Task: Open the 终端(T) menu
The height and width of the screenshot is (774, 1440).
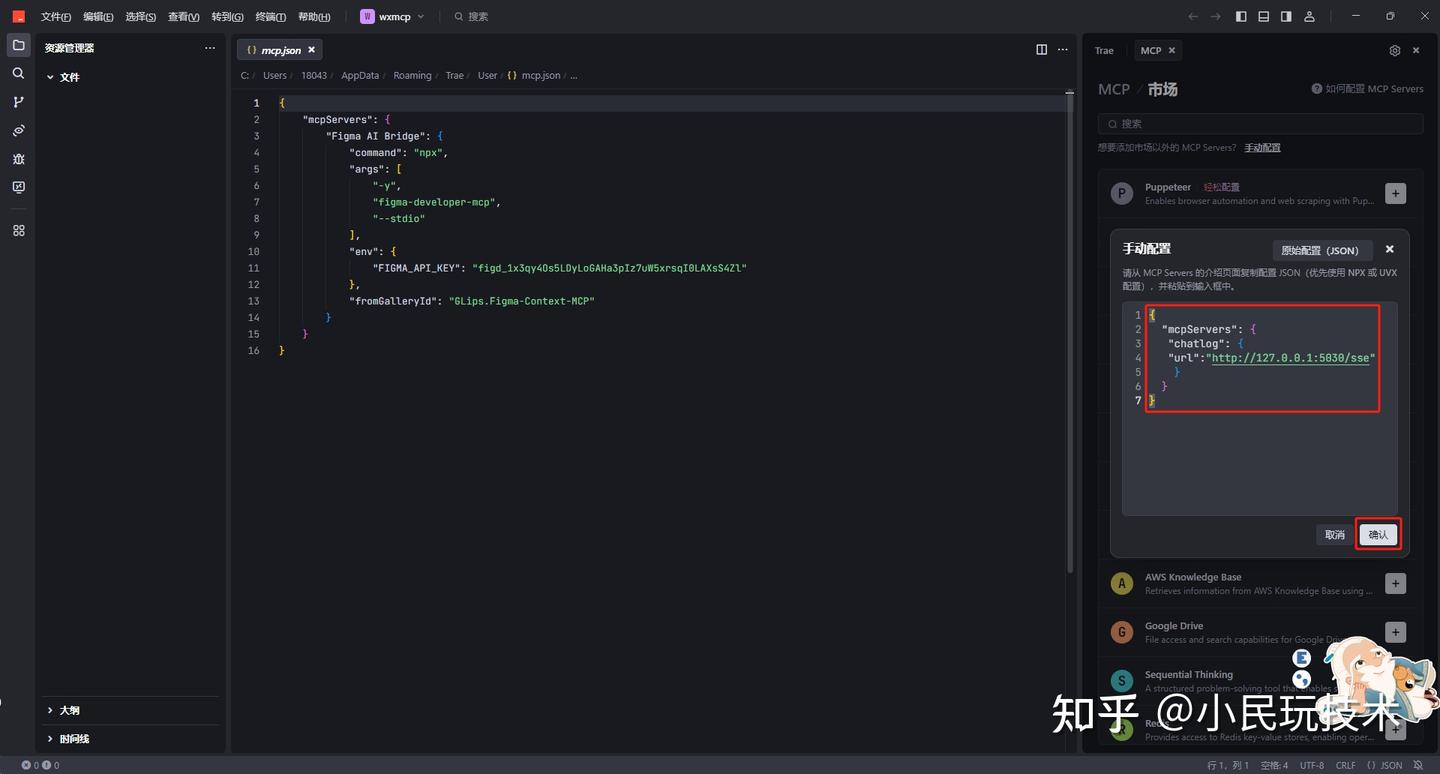Action: [270, 17]
